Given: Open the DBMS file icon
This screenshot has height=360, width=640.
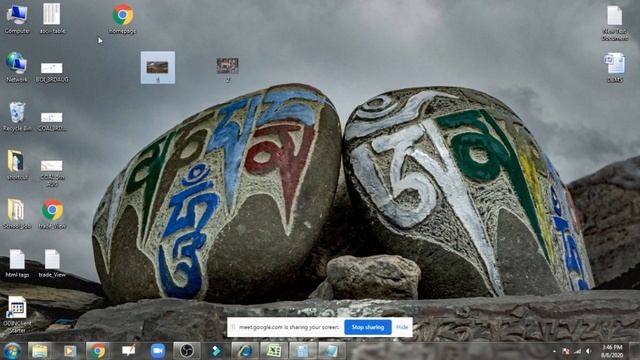Looking at the screenshot, I should click(614, 67).
